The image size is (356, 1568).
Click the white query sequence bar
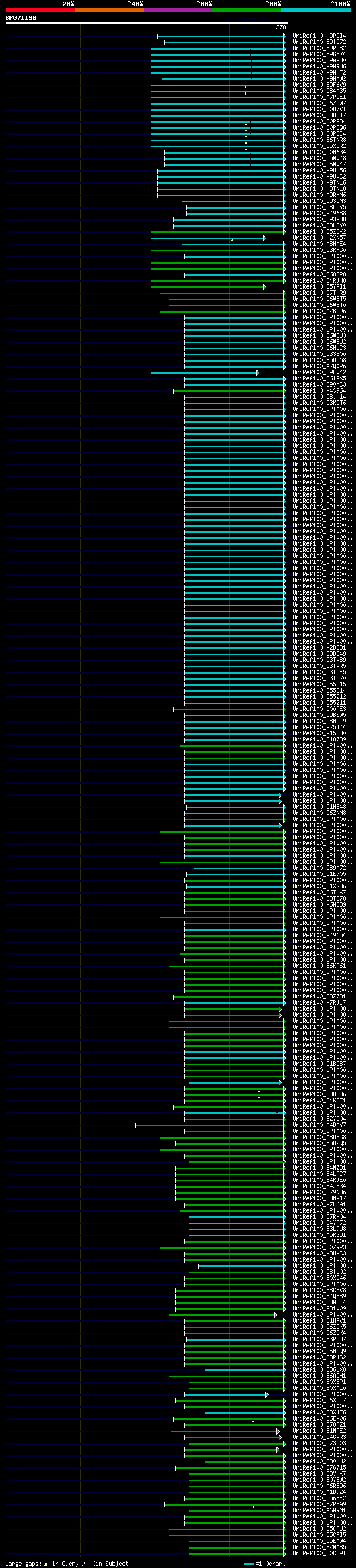point(147,23)
